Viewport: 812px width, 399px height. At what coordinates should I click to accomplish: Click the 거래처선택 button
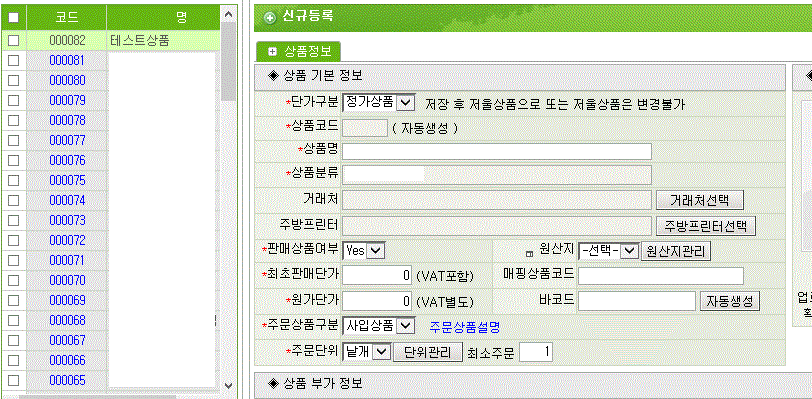click(700, 200)
